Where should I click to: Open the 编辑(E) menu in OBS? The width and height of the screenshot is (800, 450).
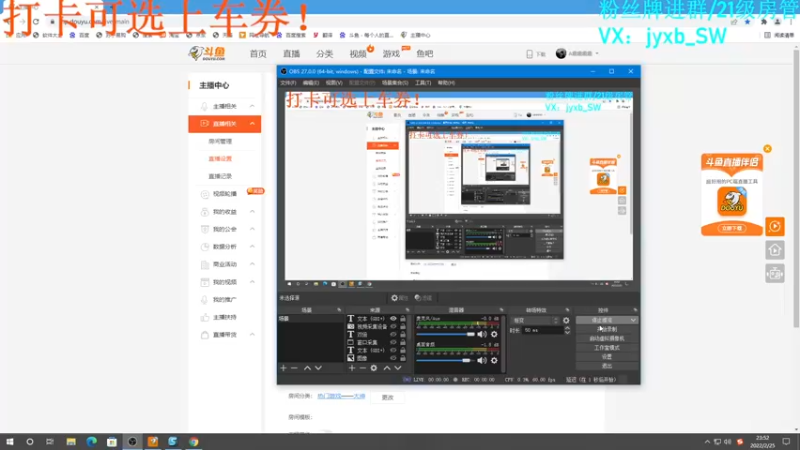[x=311, y=83]
